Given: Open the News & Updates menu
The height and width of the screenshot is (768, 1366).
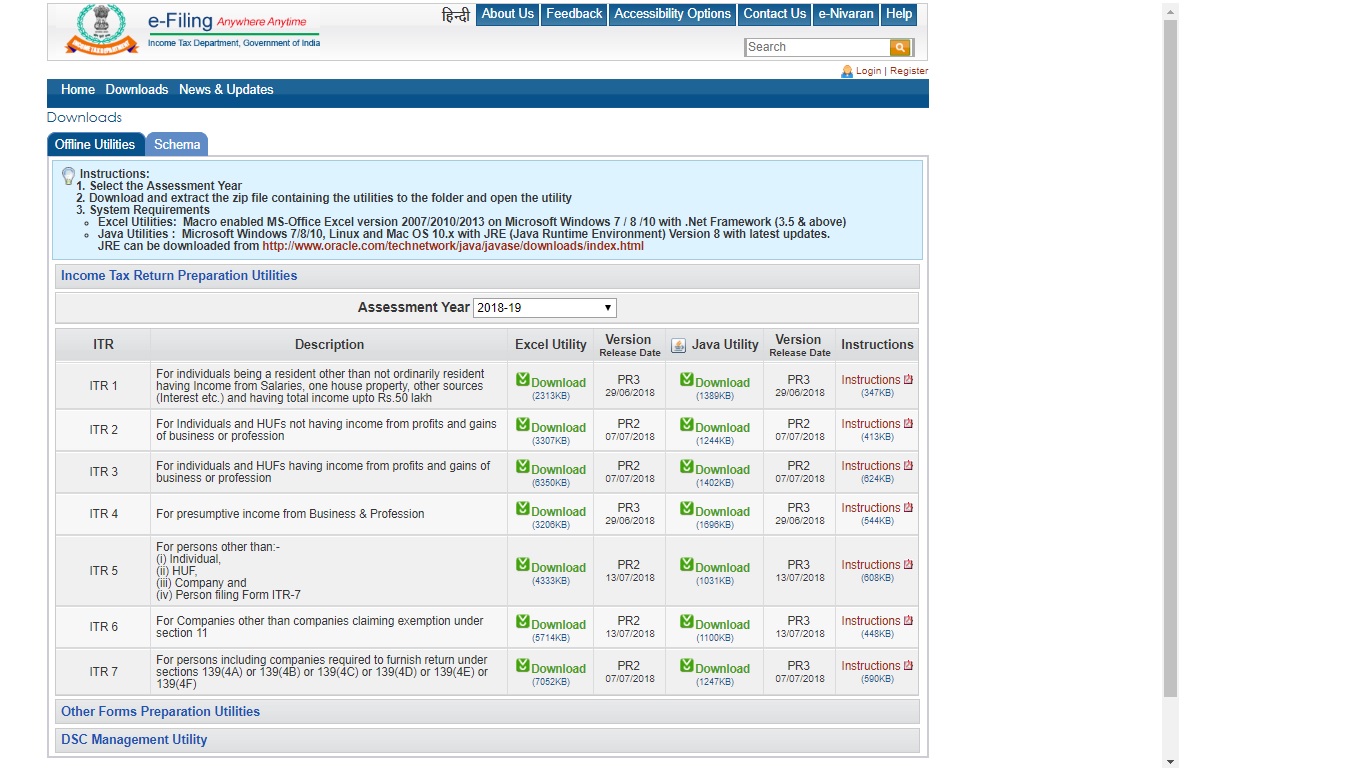Looking at the screenshot, I should click(x=226, y=90).
